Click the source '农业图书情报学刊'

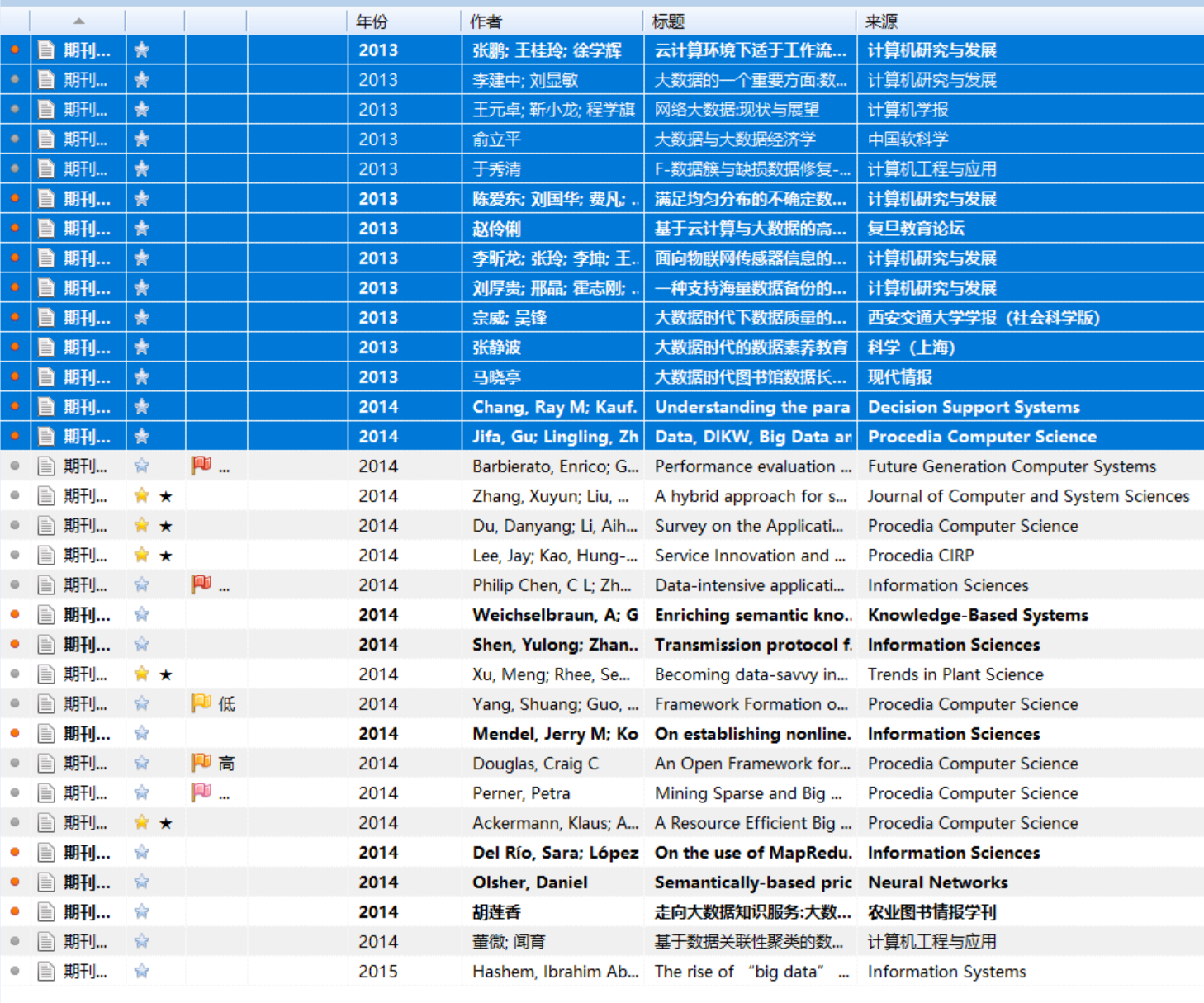tap(931, 912)
